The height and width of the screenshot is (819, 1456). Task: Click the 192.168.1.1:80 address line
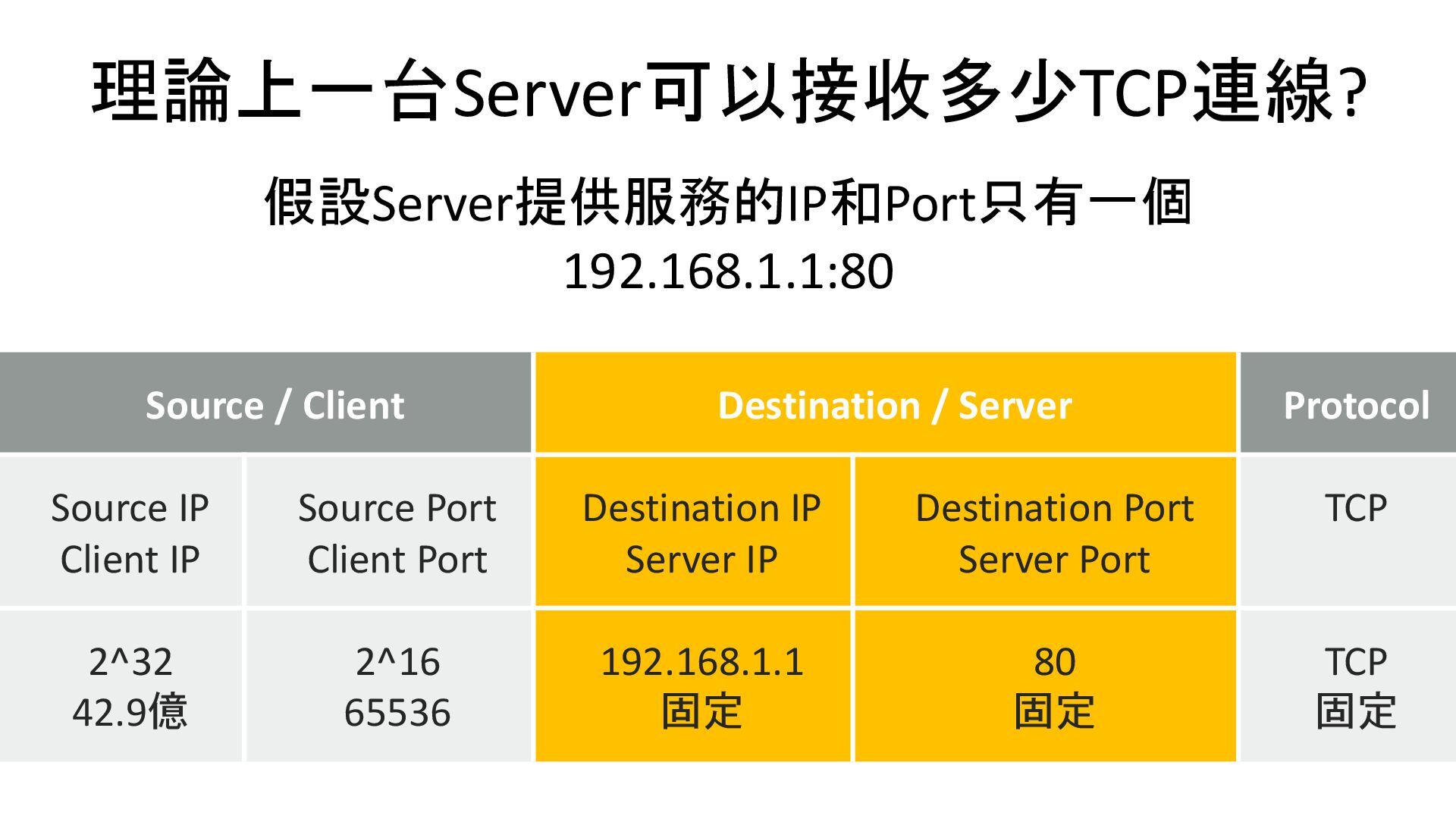pos(728,271)
